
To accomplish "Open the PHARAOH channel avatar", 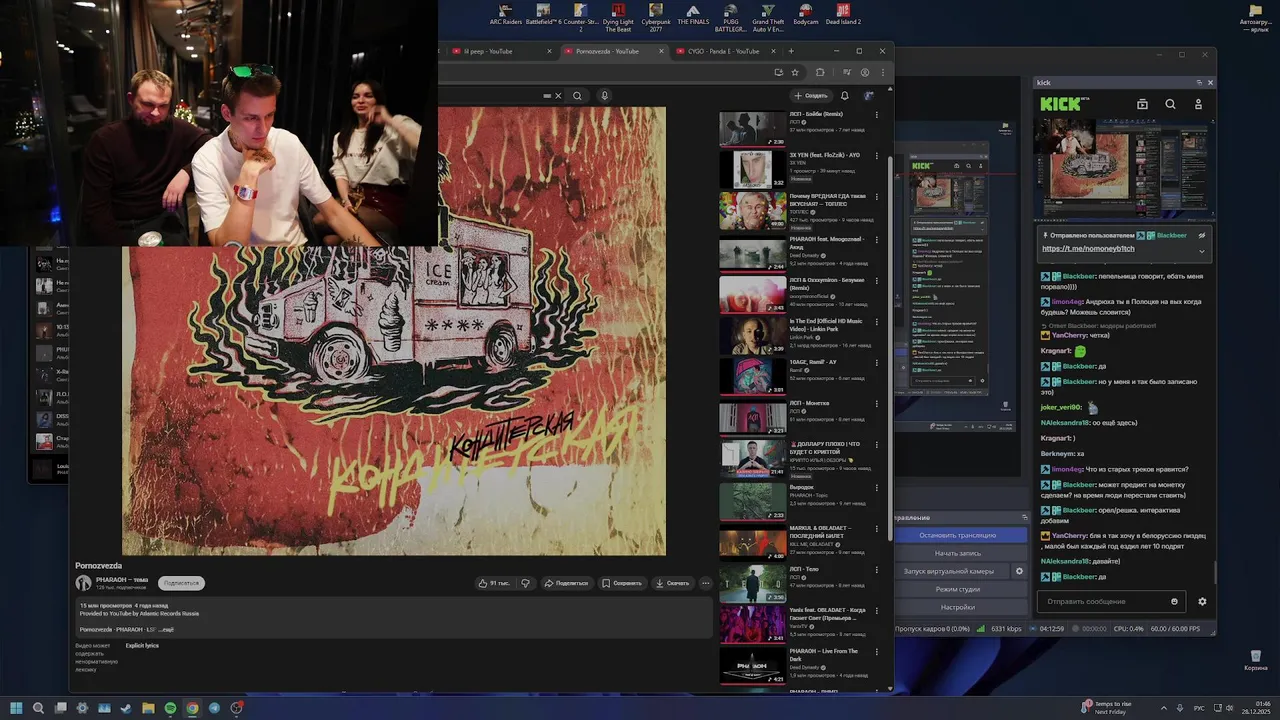I will coord(83,583).
